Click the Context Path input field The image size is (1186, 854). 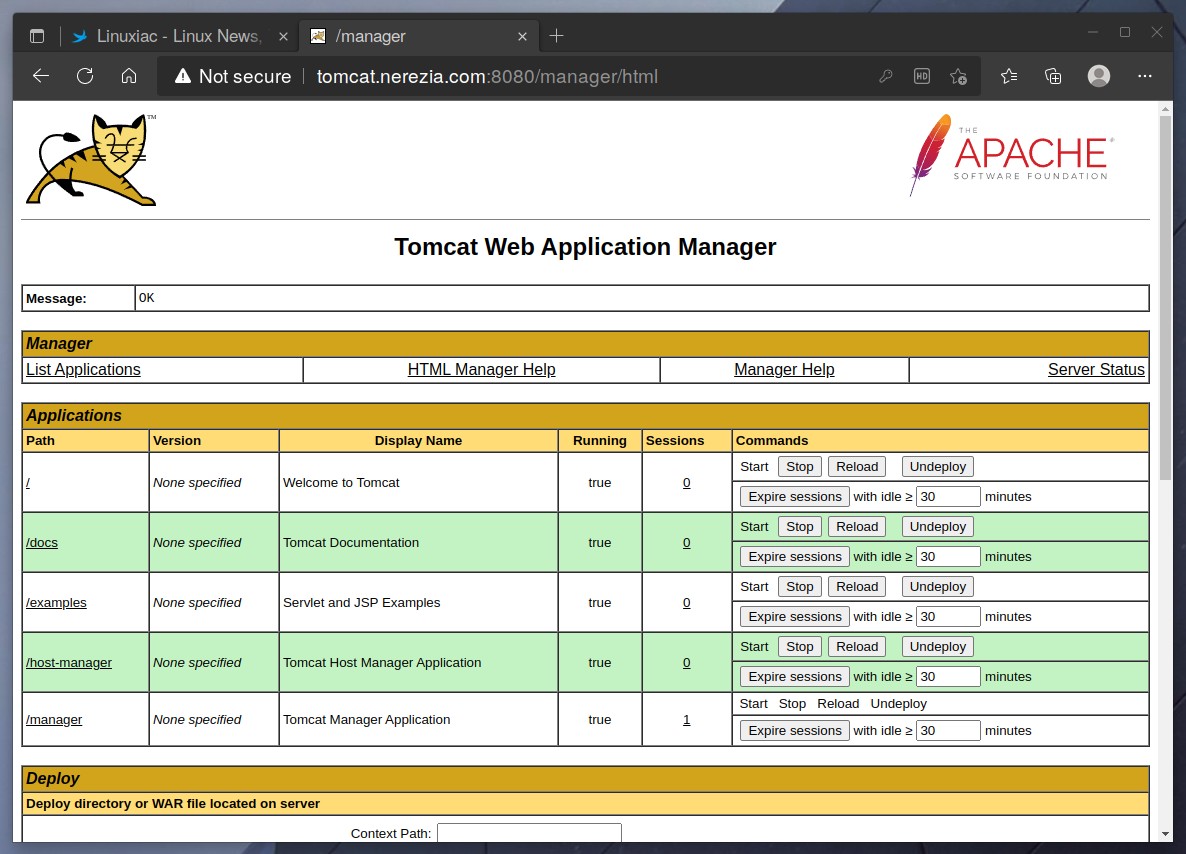coord(529,832)
